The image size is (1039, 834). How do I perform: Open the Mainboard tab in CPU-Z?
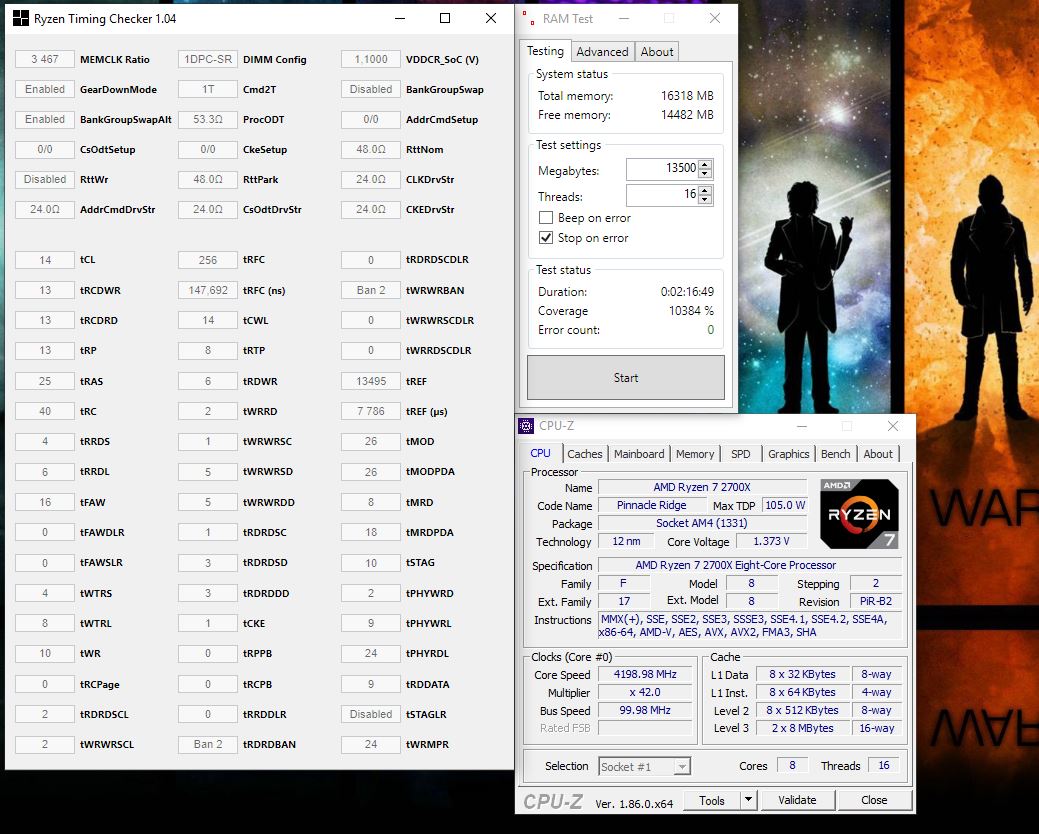(x=639, y=454)
